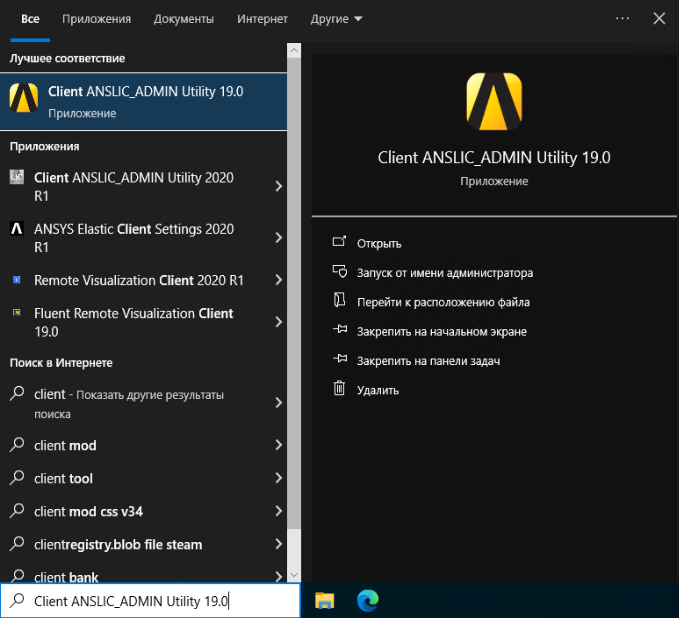Screen dimensions: 679x618
Task: Click Lic icon beside ANSLIC_ADMIN Utility 2020 R1
Action: (x=17, y=177)
